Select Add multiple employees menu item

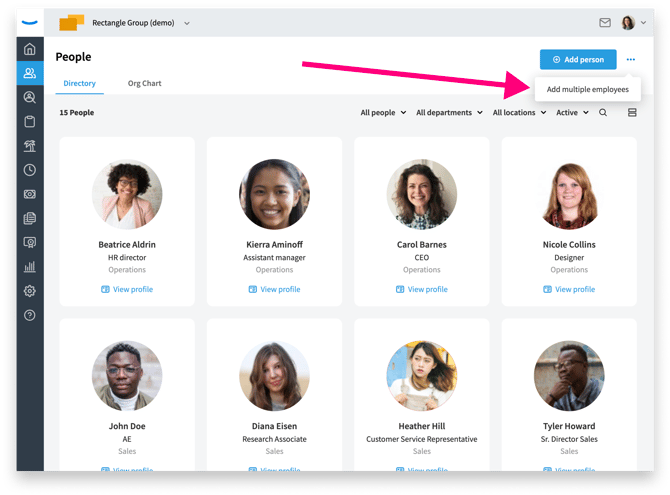(588, 89)
